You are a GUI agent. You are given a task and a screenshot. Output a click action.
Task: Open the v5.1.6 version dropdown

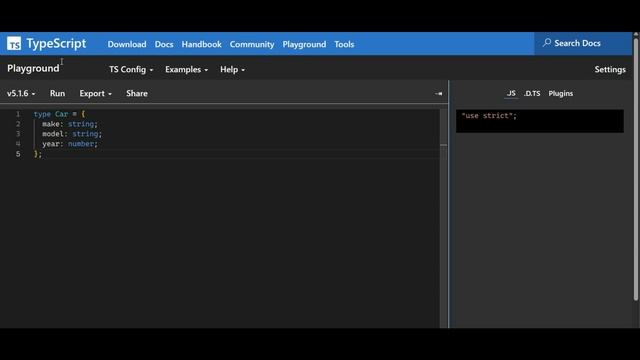tap(21, 93)
